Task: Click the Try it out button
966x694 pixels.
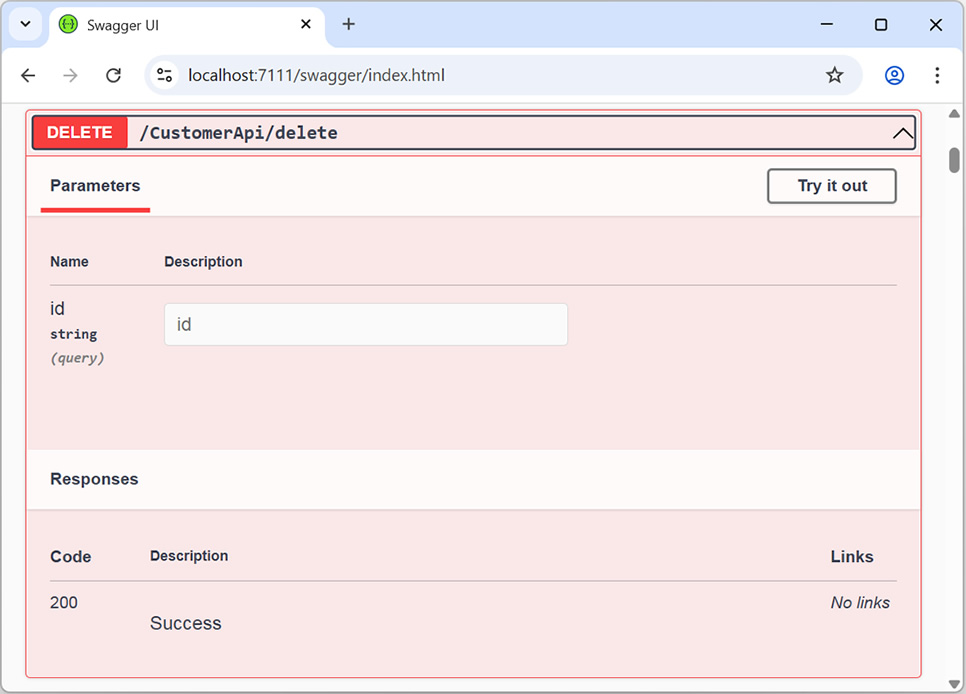Action: tap(832, 186)
